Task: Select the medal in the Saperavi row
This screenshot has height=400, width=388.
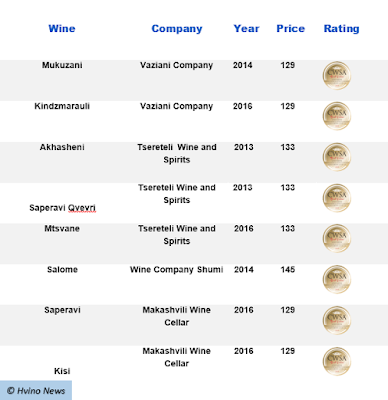Action: 337,320
